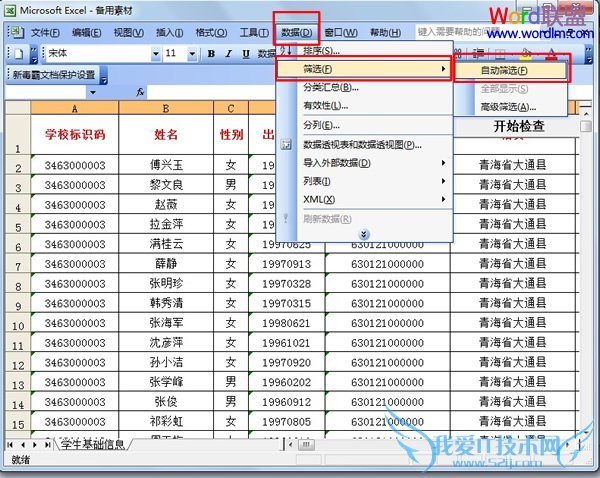The height and width of the screenshot is (478, 600).
Task: Expand XML(X) submenu
Action: [443, 199]
